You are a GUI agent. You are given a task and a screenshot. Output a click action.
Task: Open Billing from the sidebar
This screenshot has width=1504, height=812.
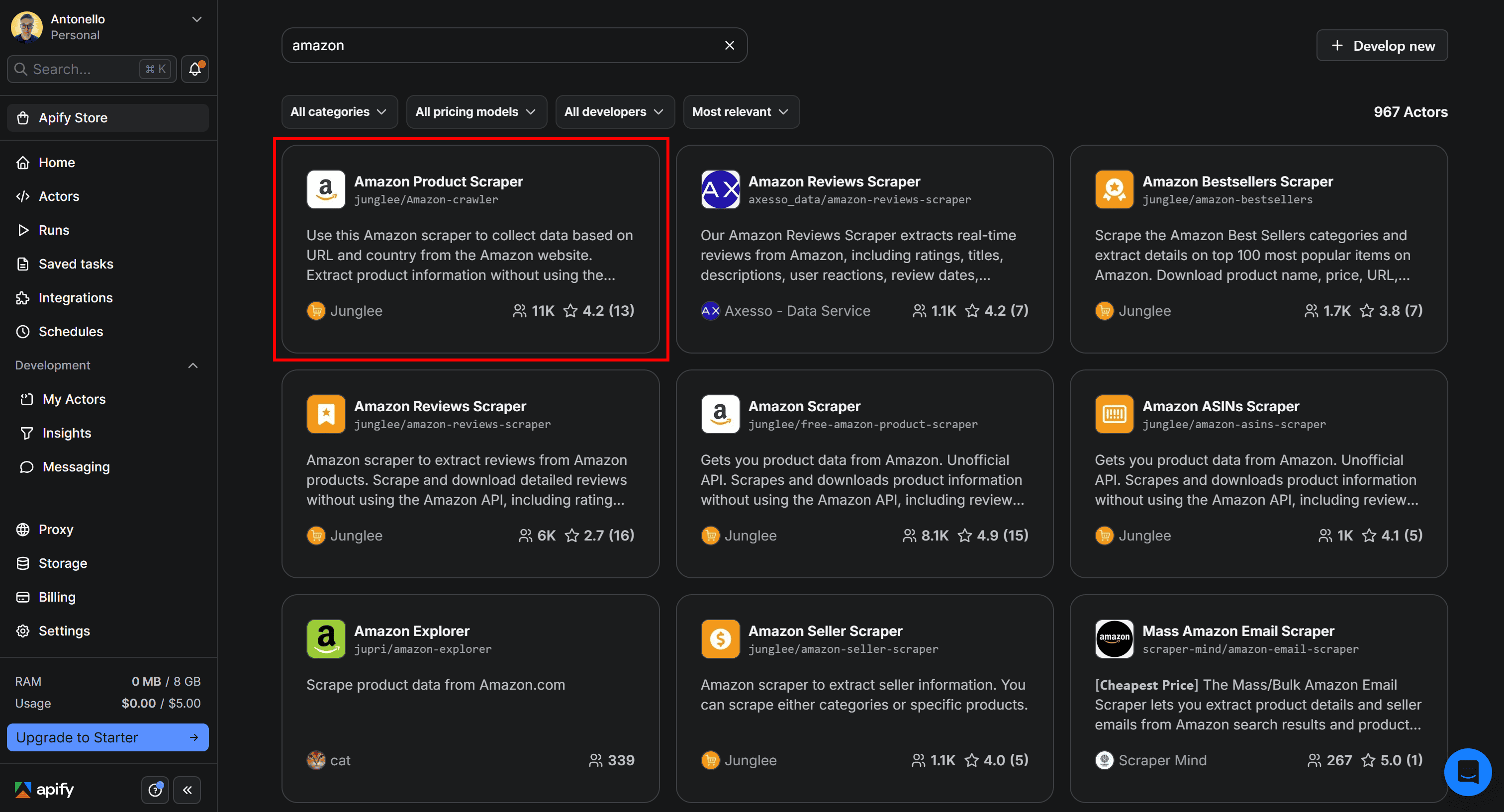click(x=57, y=597)
